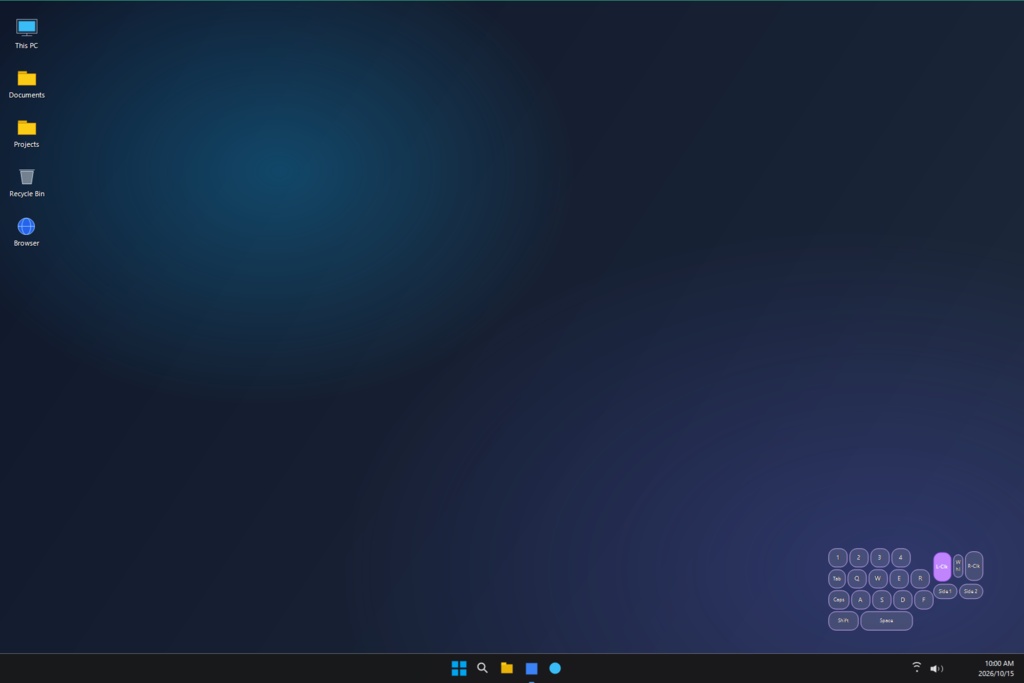Click the blue square taskbar app
The image size is (1024, 683).
[532, 668]
